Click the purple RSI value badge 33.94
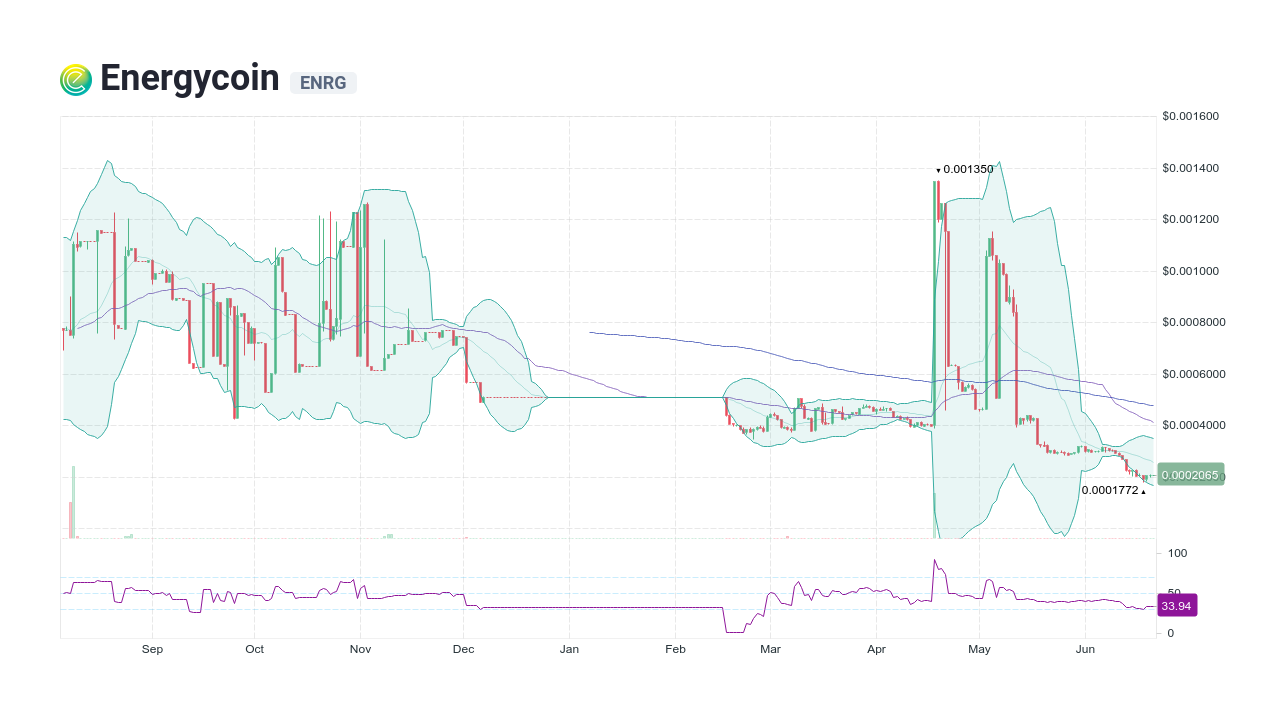 1177,605
